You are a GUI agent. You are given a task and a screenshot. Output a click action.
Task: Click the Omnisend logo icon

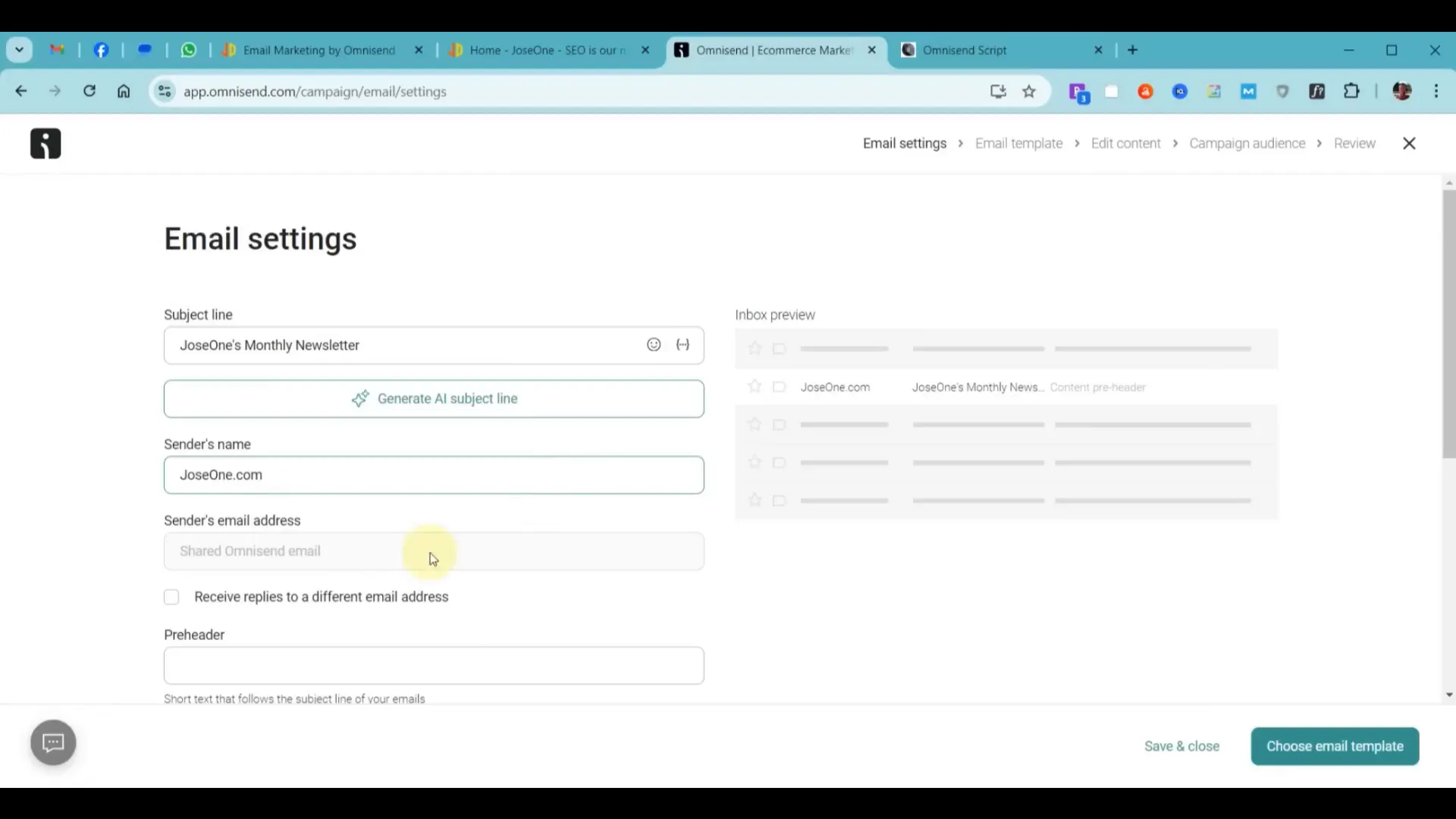45,143
